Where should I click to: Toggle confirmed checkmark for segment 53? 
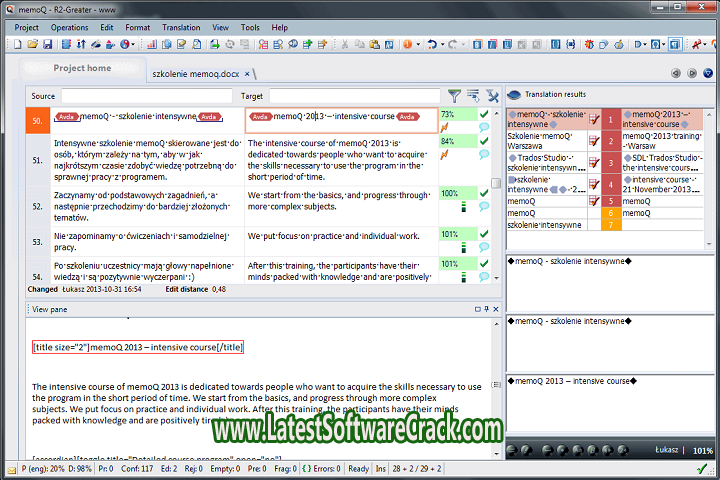click(484, 233)
